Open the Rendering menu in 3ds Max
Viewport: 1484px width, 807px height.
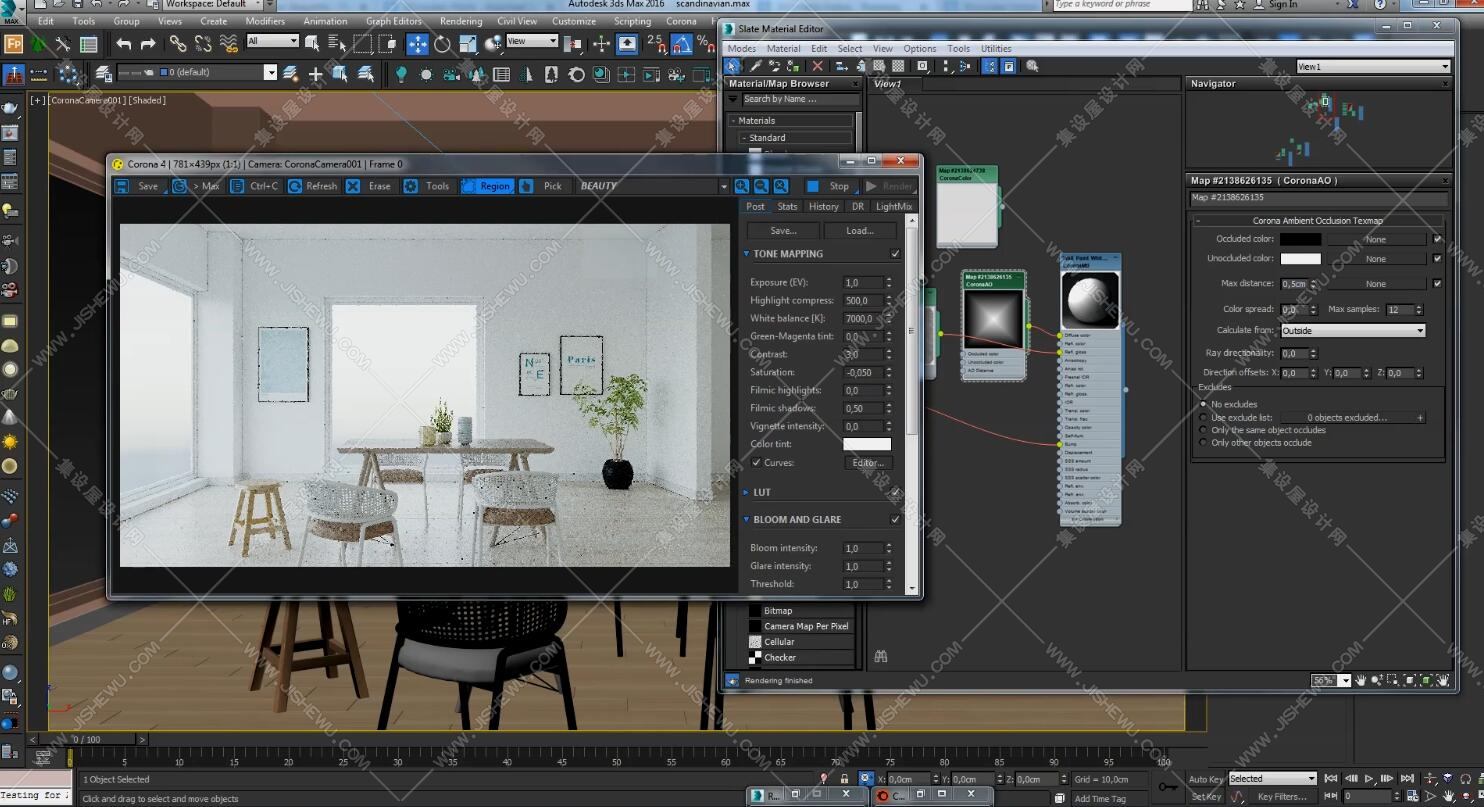coord(460,21)
